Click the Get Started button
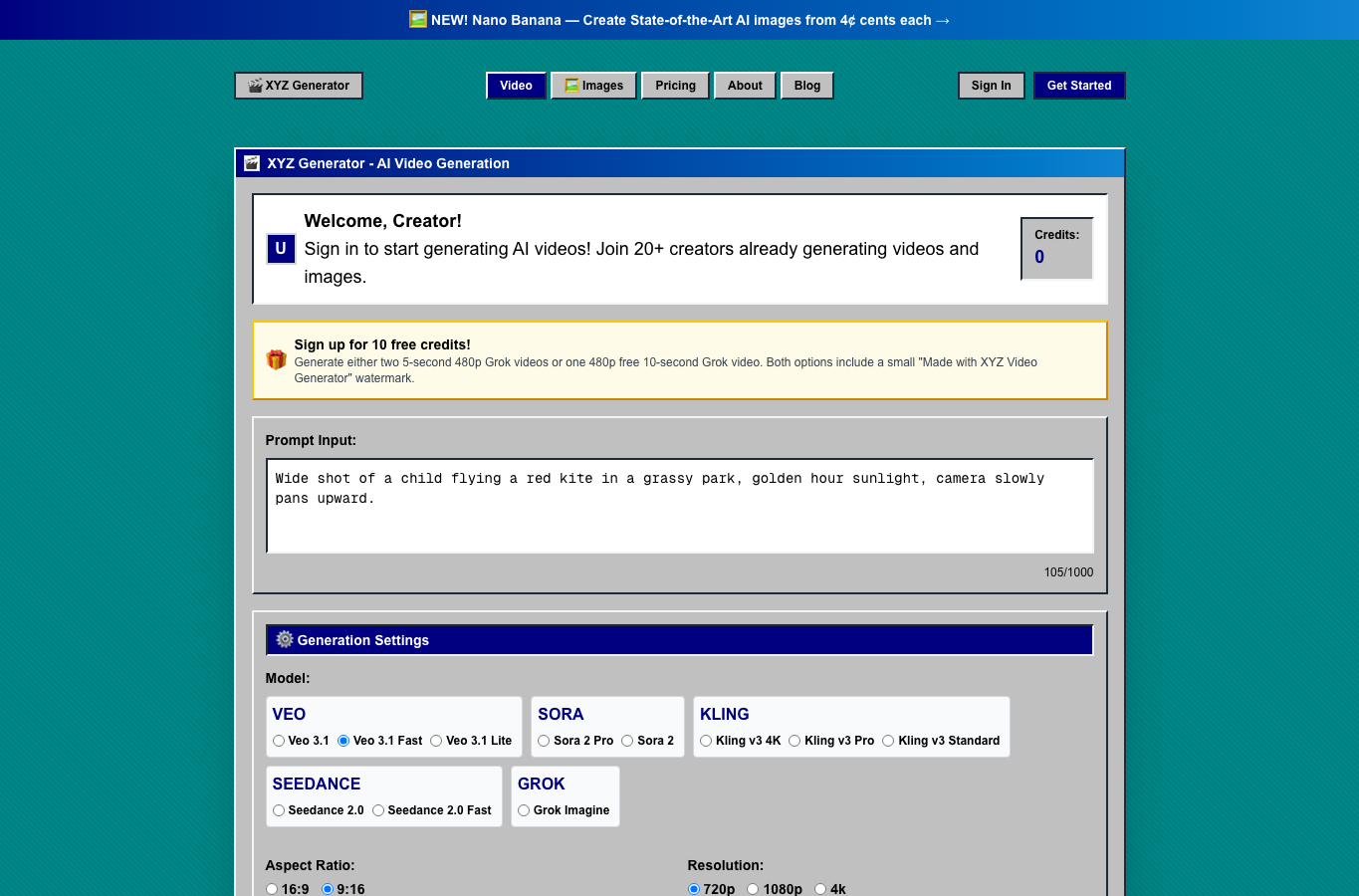 point(1079,86)
